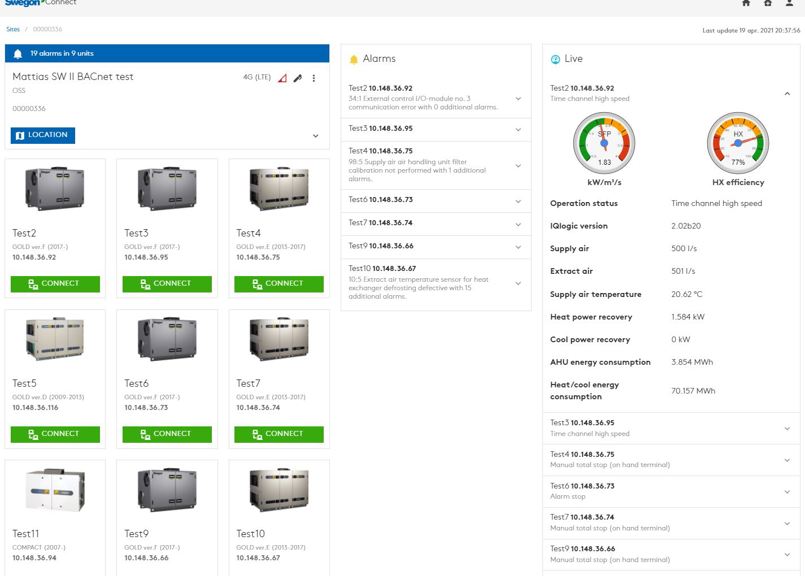The image size is (805, 576).
Task: Click the signal strength warning icon
Action: pos(282,78)
